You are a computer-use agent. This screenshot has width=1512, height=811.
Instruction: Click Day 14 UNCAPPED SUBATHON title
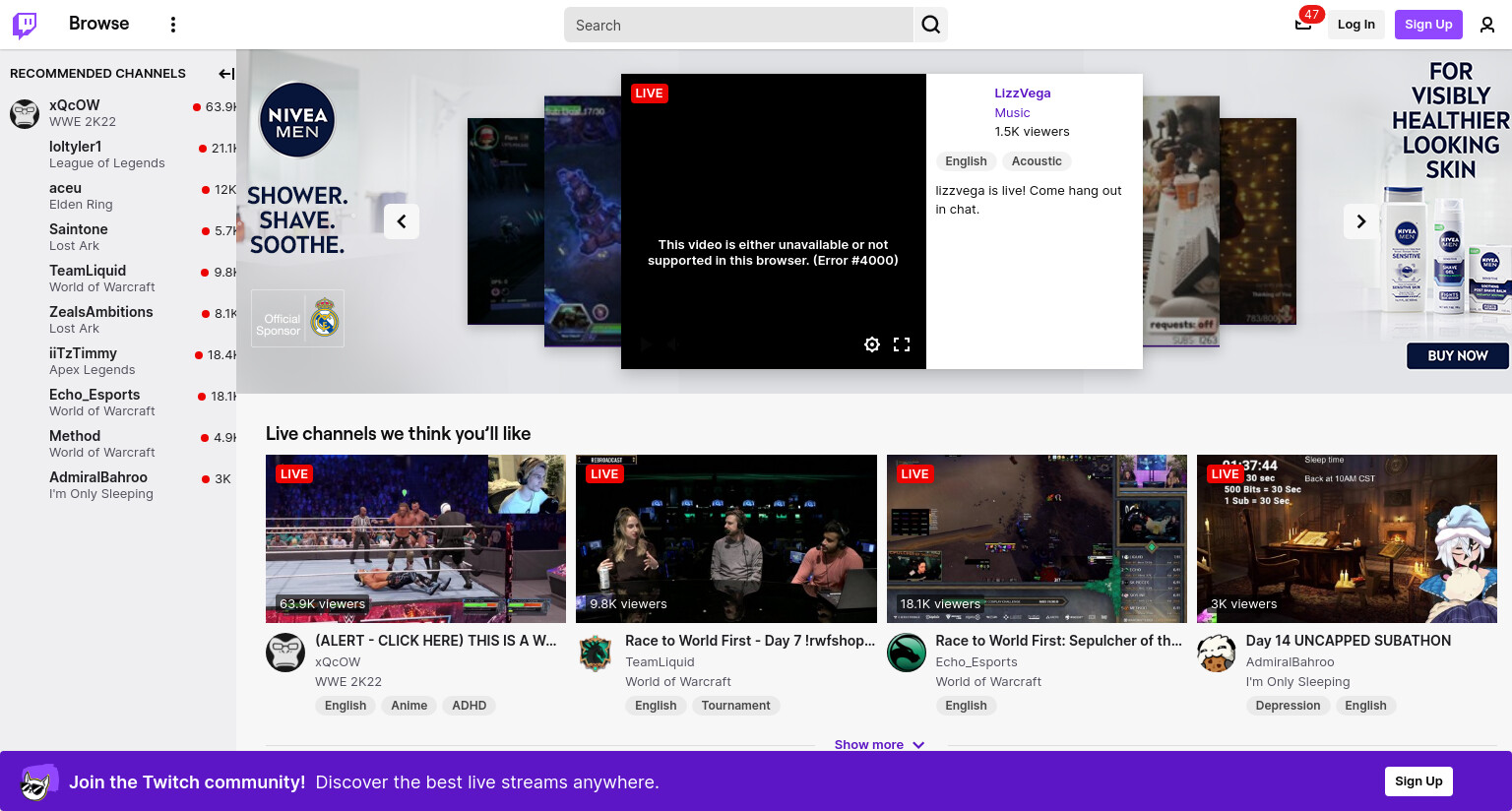click(1349, 641)
